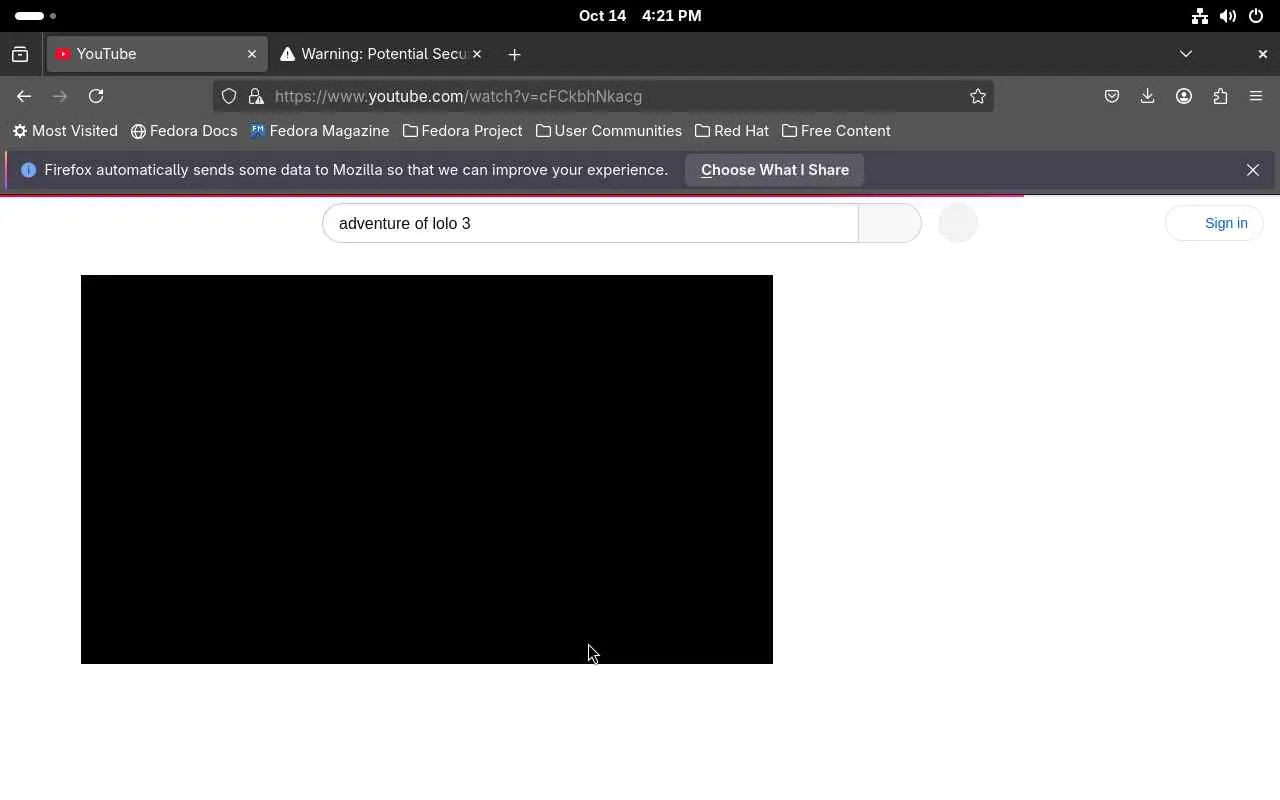Expand Free Content bookmark folder
This screenshot has width=1280, height=800.
tap(836, 131)
